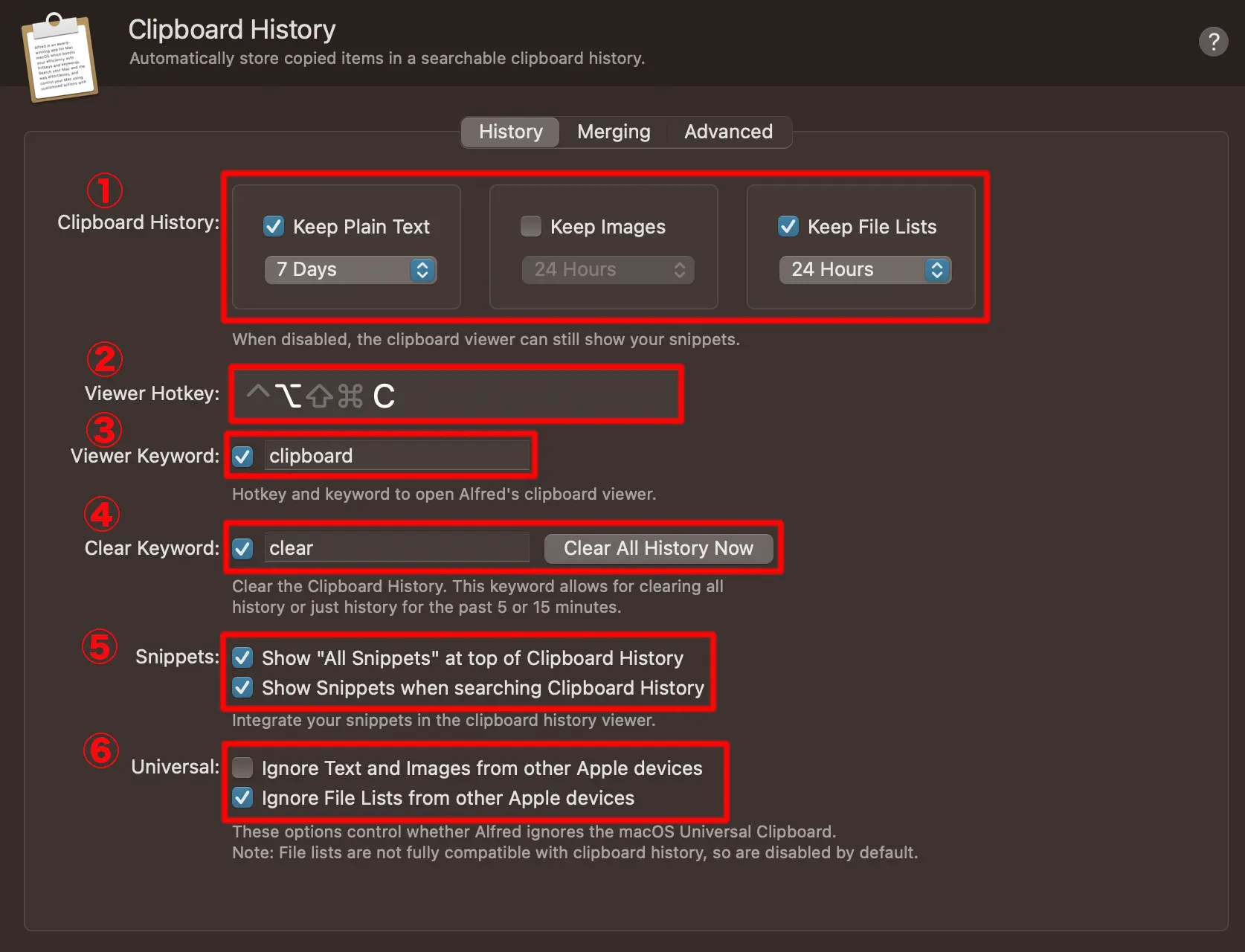The height and width of the screenshot is (952, 1245).
Task: Click the clear keyword text field
Action: point(396,548)
